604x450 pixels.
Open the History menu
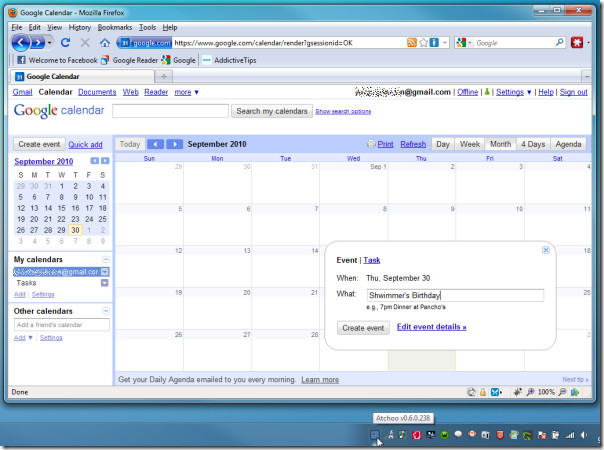pos(80,27)
